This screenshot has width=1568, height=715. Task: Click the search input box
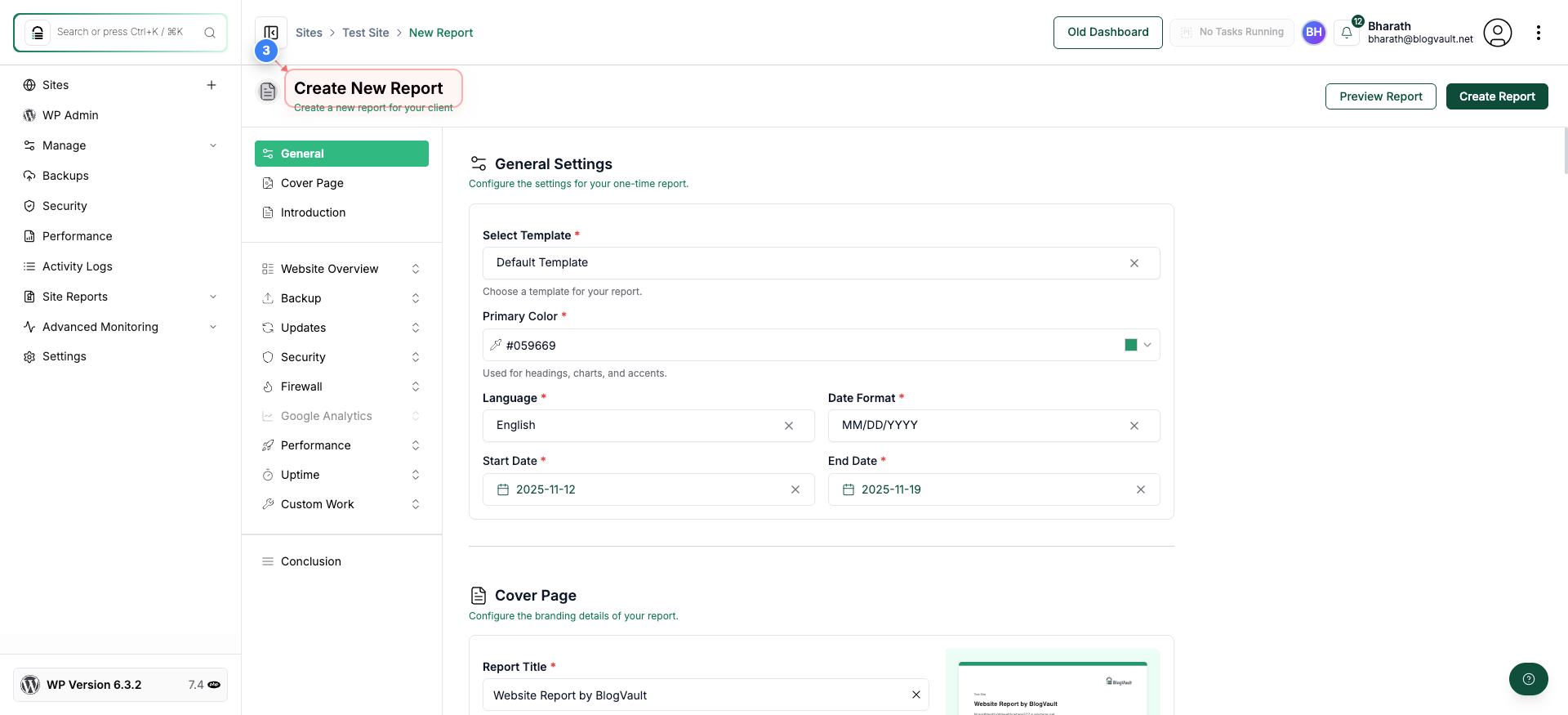(x=120, y=33)
